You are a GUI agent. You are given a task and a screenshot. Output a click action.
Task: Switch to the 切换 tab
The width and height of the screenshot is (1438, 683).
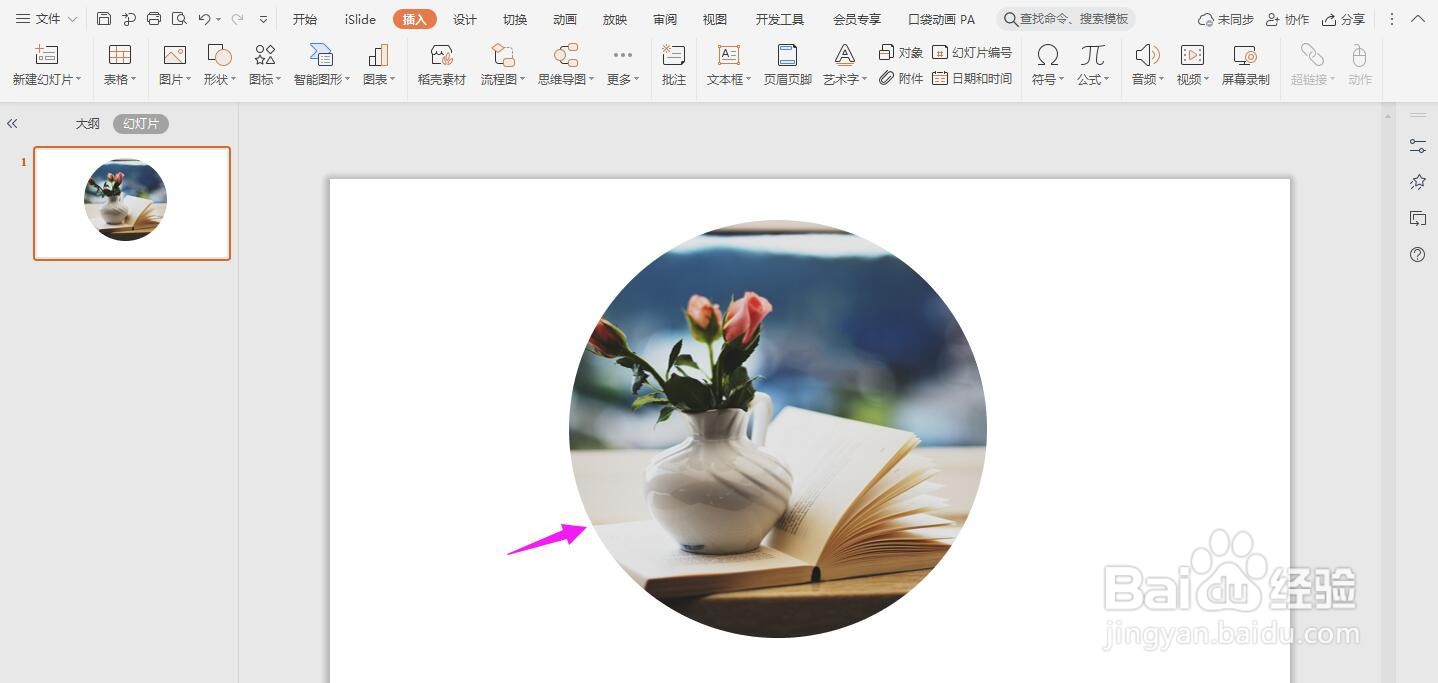pos(515,19)
